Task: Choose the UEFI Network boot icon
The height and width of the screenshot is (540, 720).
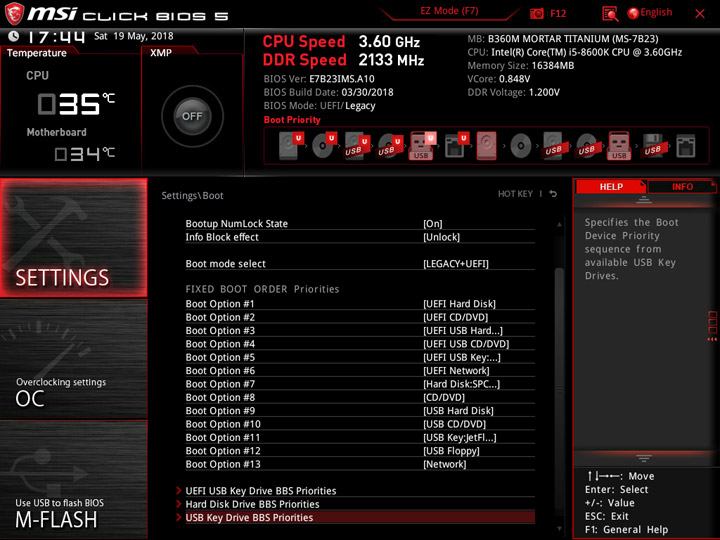Action: [x=456, y=146]
